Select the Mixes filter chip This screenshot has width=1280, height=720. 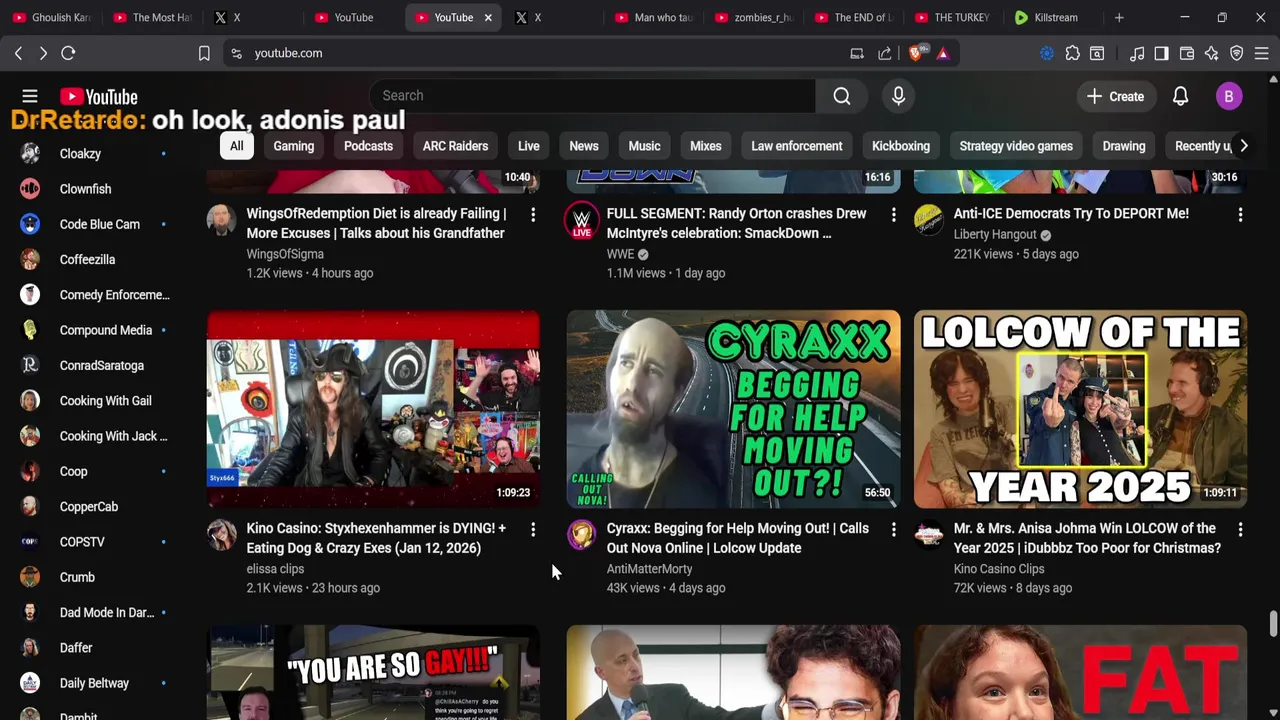click(x=705, y=146)
